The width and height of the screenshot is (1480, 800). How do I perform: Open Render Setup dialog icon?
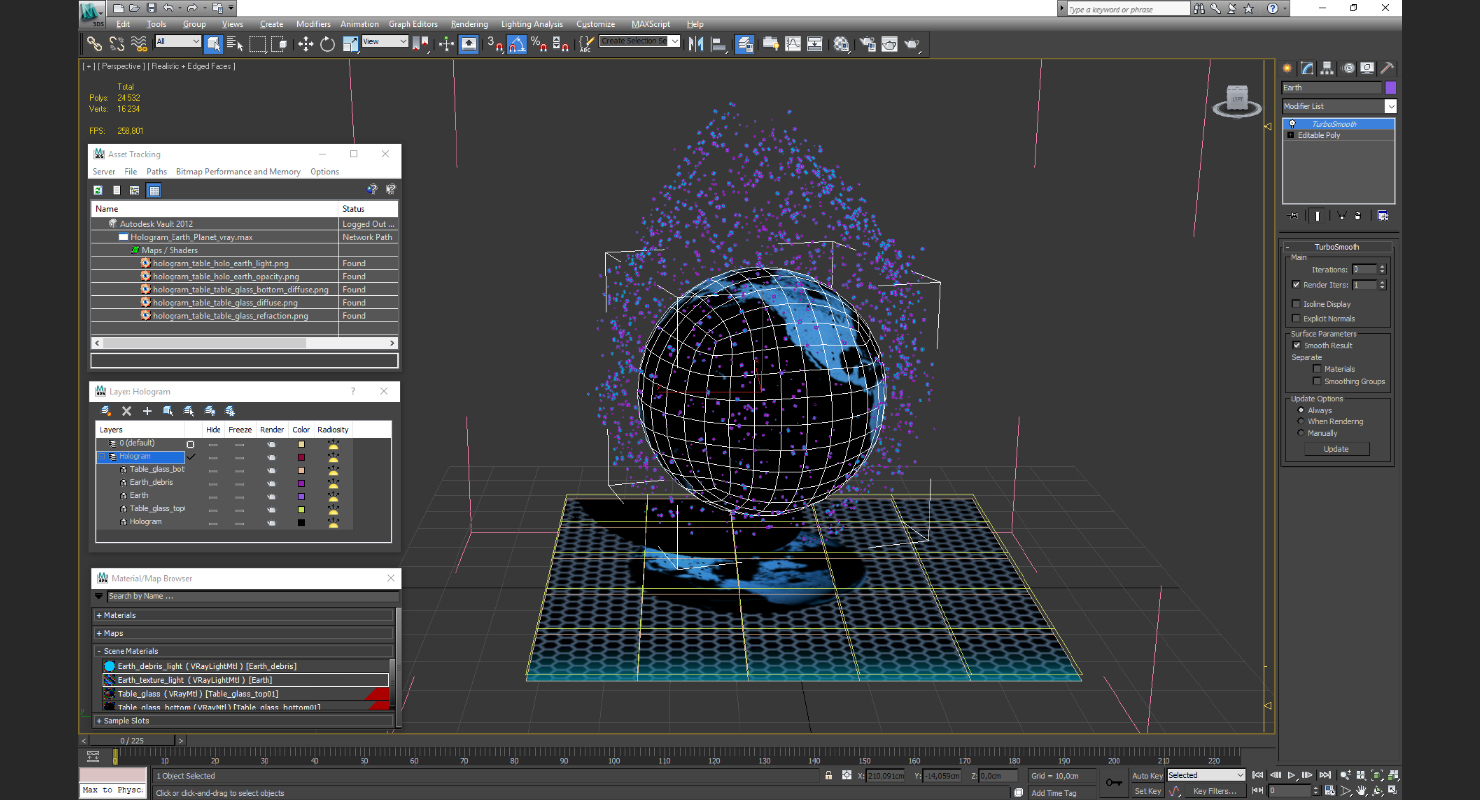point(866,44)
